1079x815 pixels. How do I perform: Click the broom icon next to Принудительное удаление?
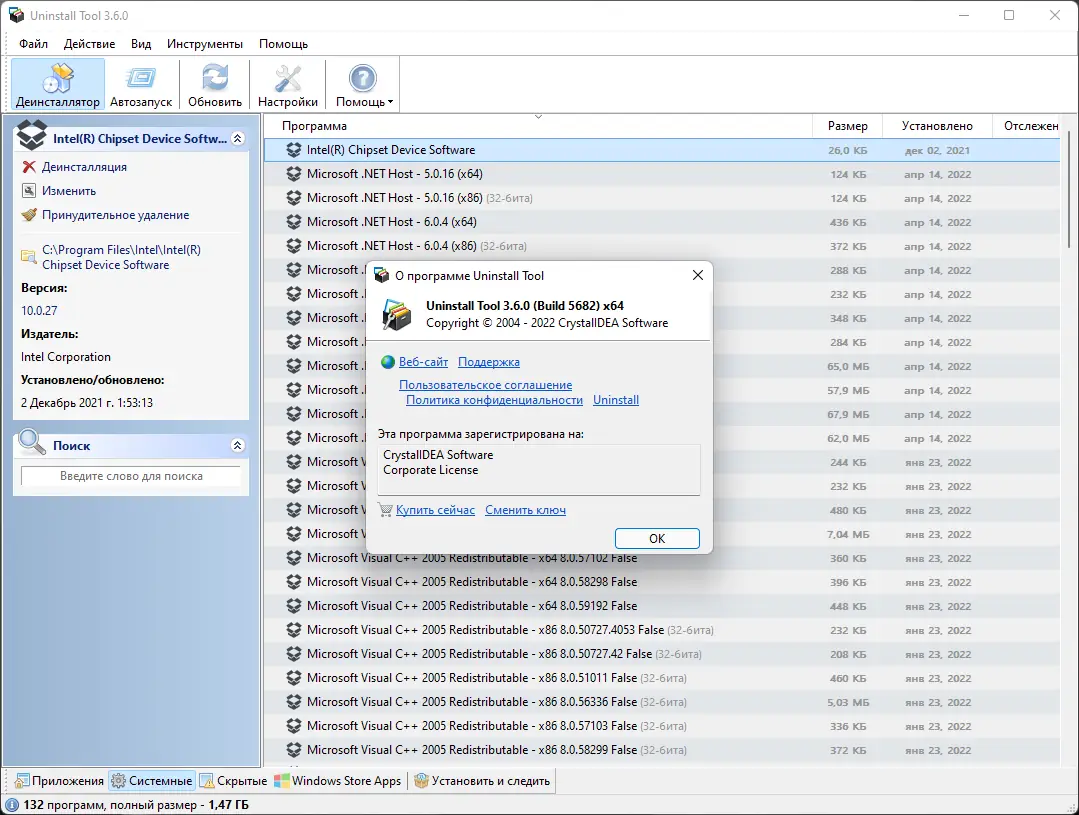[x=29, y=215]
